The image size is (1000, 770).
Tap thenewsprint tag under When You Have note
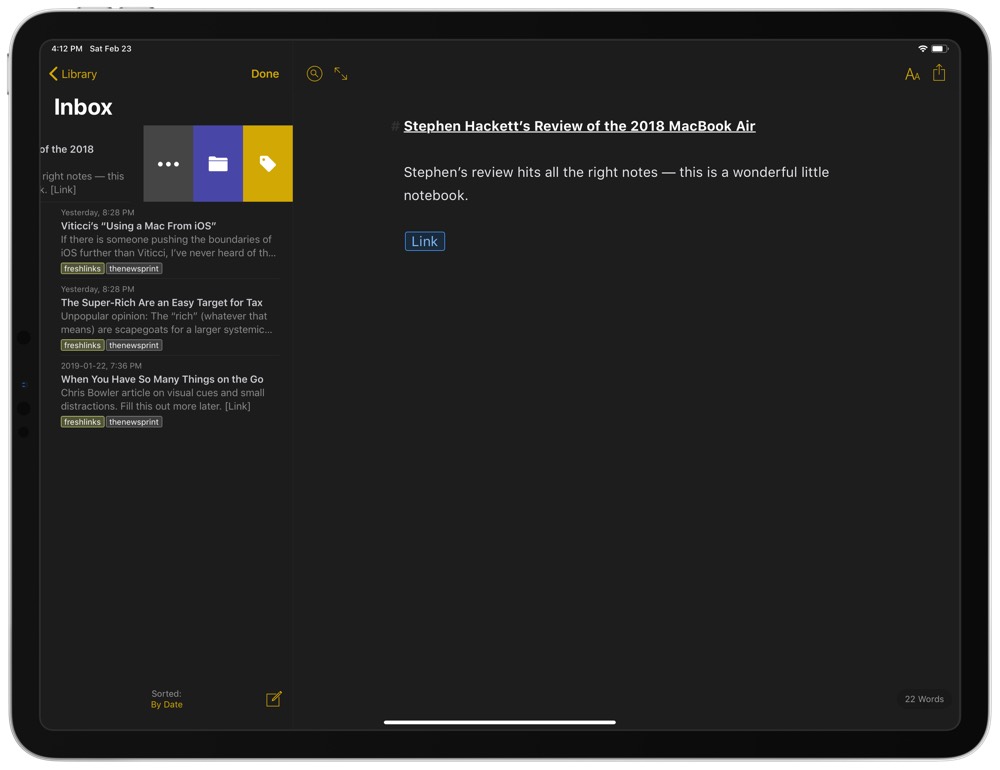(134, 422)
